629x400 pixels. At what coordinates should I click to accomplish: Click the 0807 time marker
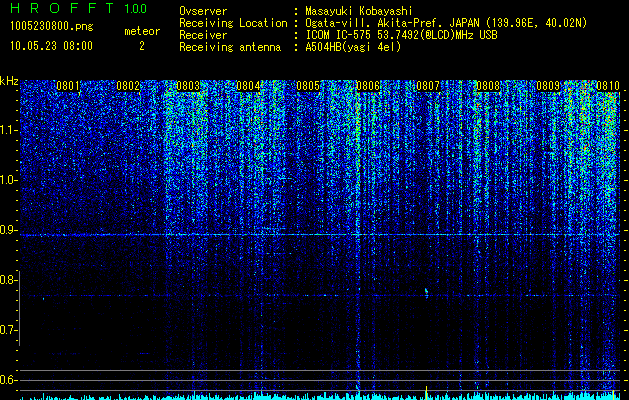tap(428, 86)
